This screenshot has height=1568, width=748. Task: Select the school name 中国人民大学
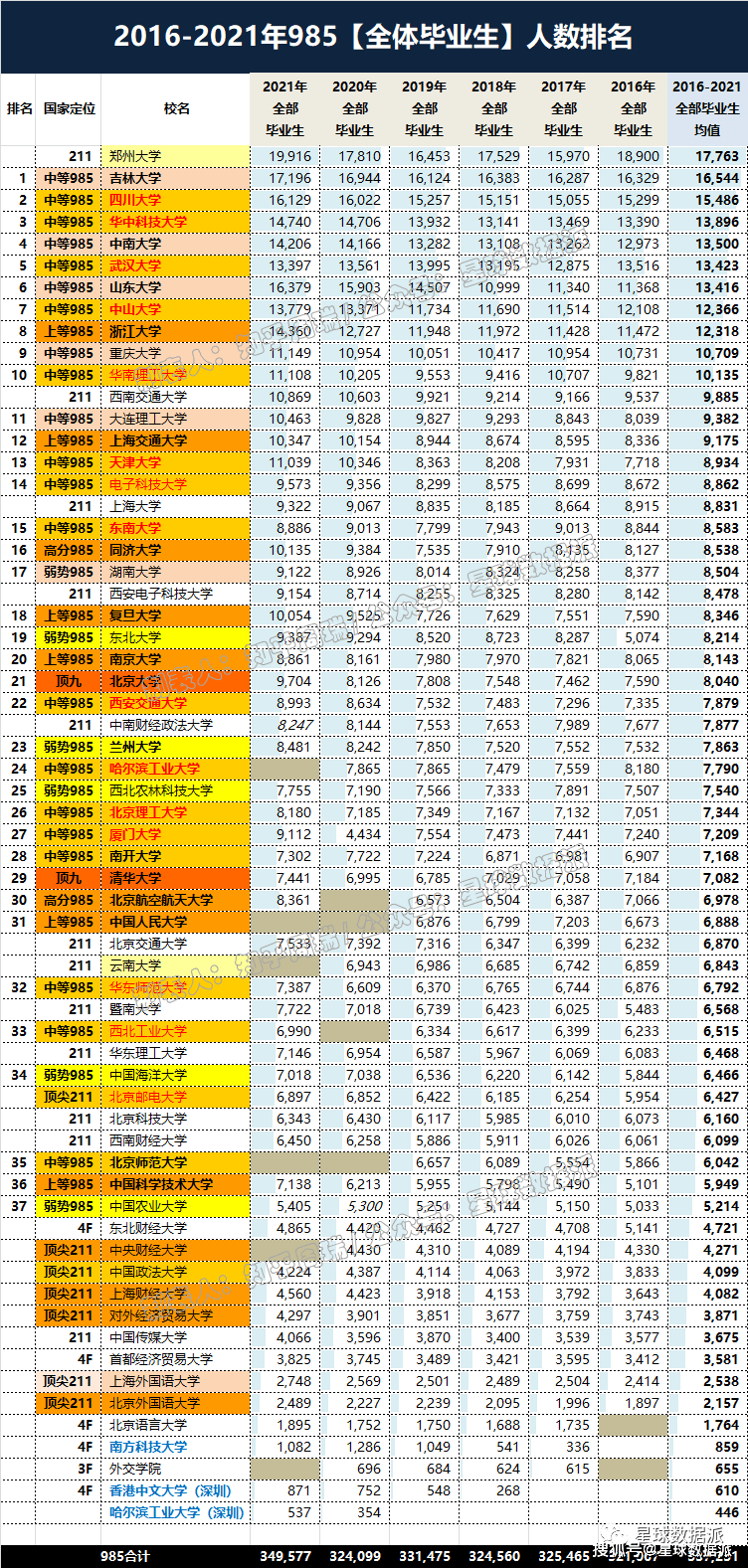(148, 922)
